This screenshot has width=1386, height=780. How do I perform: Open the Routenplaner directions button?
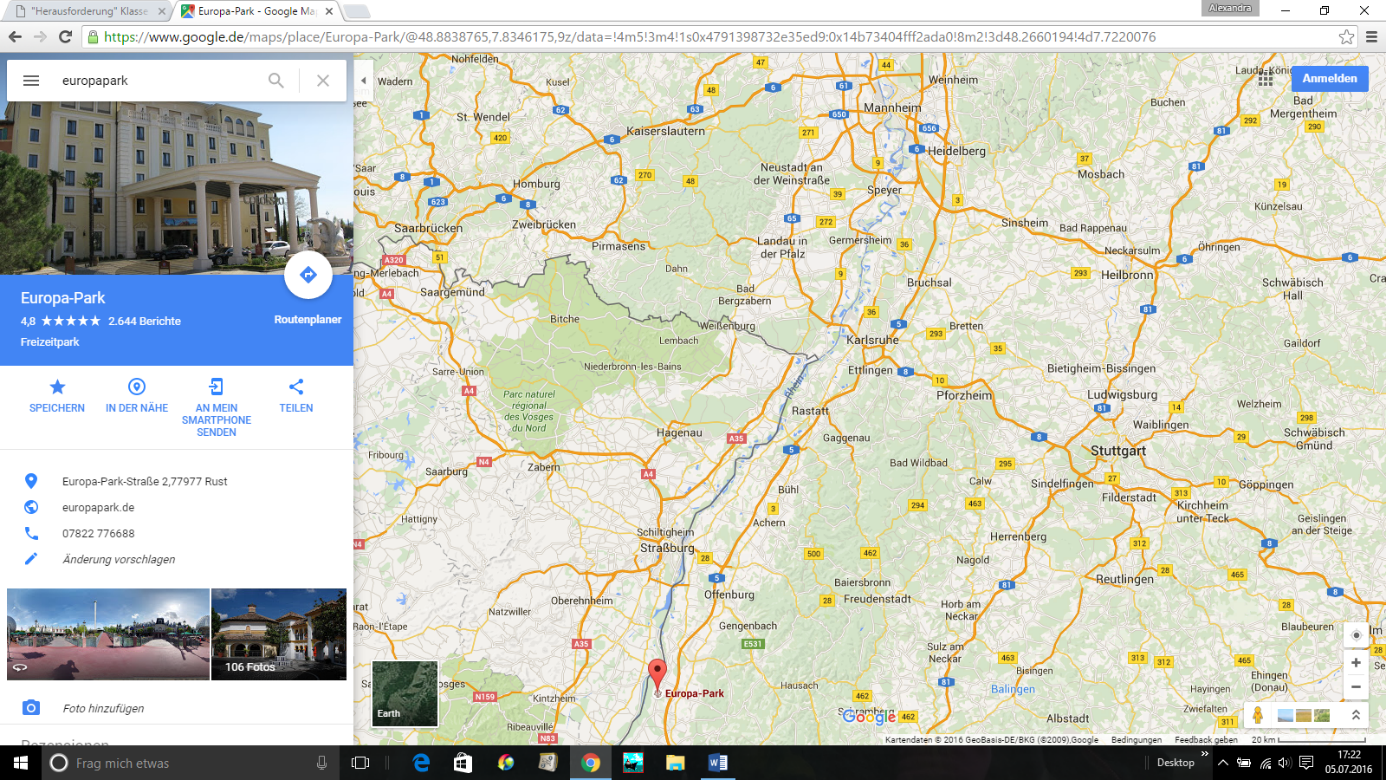308,275
